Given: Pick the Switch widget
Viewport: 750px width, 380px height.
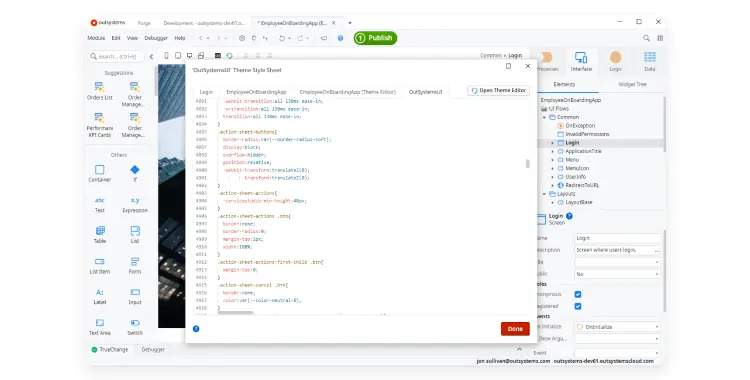Looking at the screenshot, I should tap(135, 327).
